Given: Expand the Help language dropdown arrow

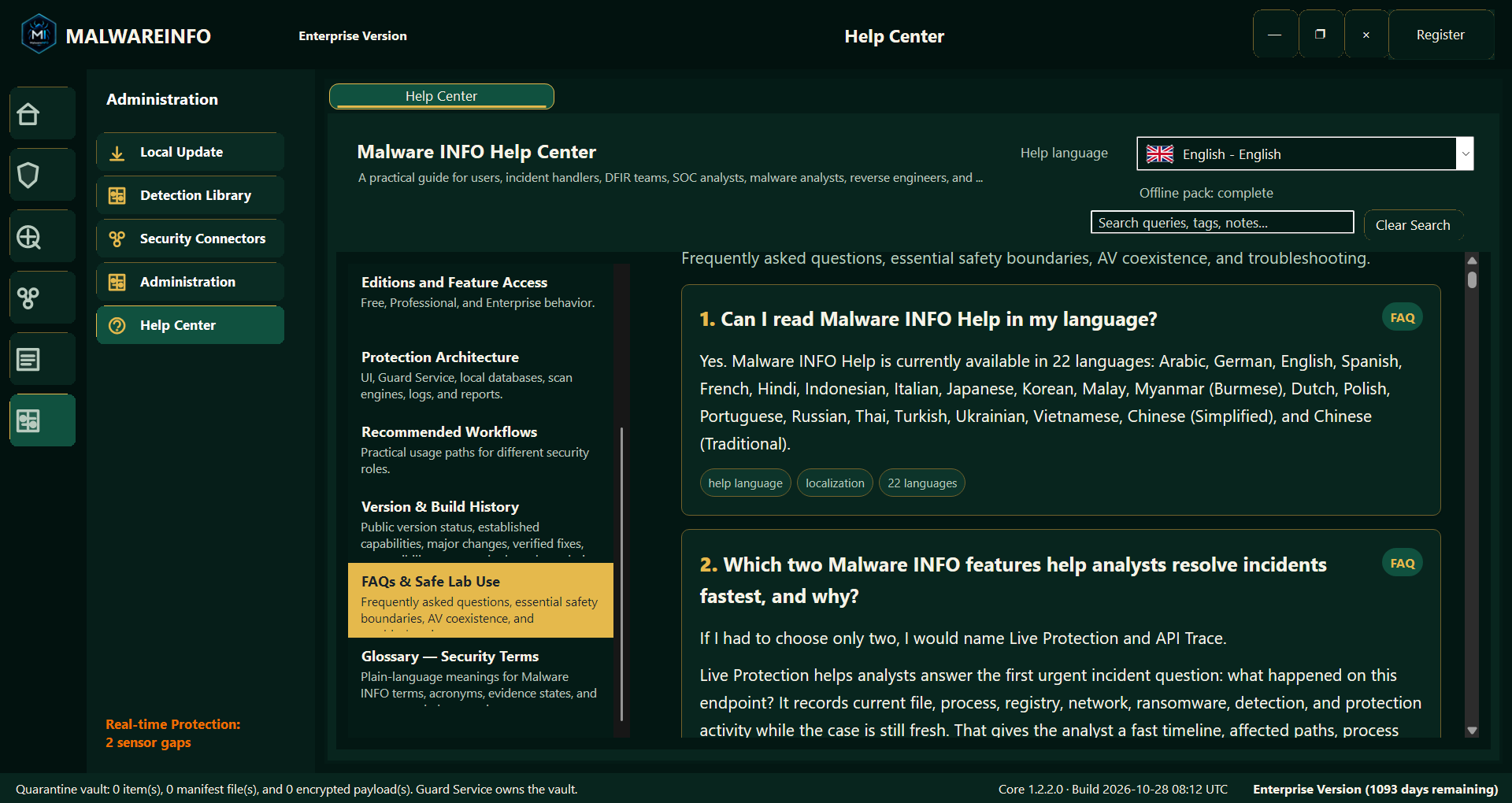Looking at the screenshot, I should (x=1465, y=154).
